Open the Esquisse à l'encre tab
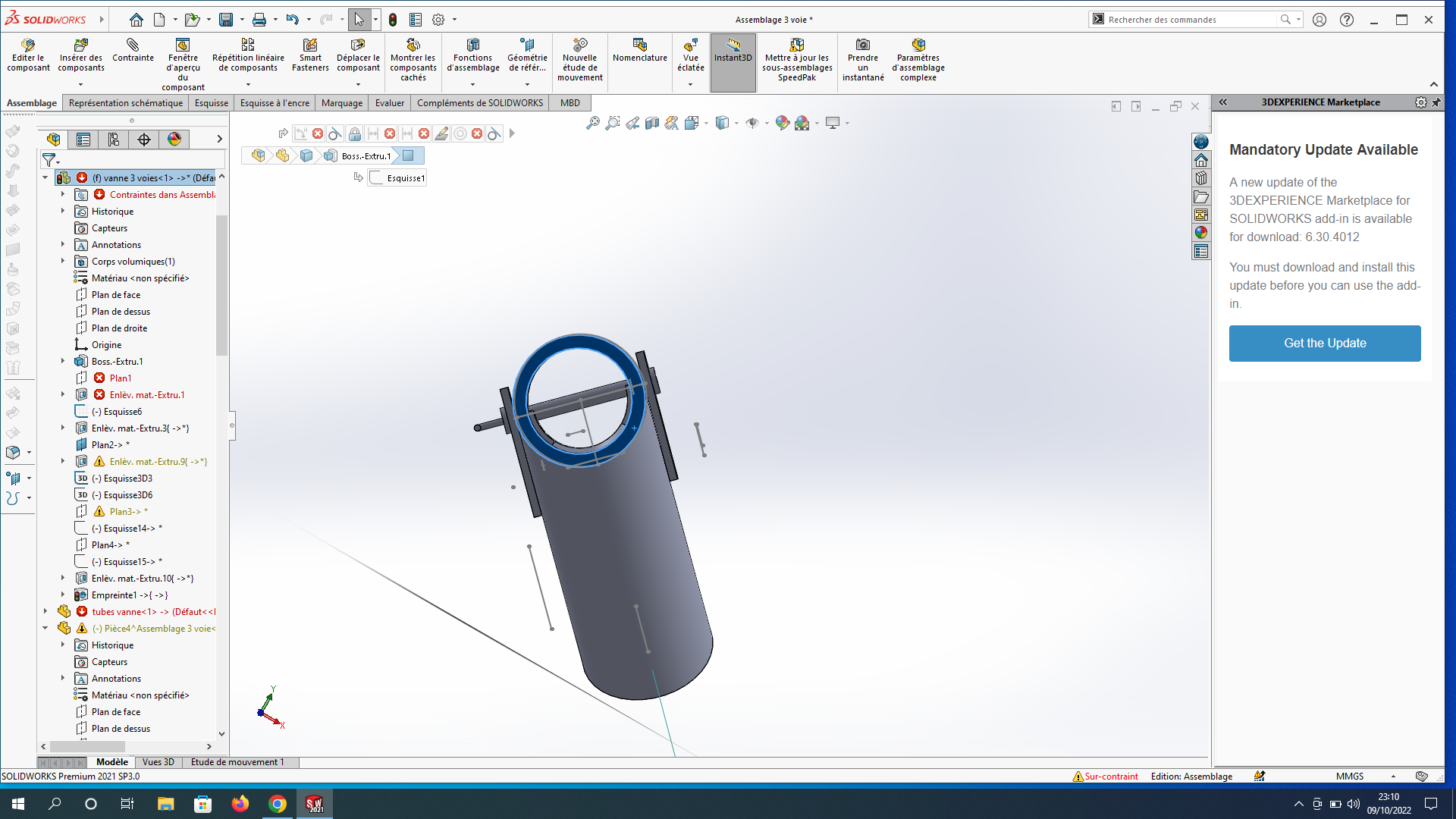Screen dimensions: 1456x819 pyautogui.click(x=275, y=103)
